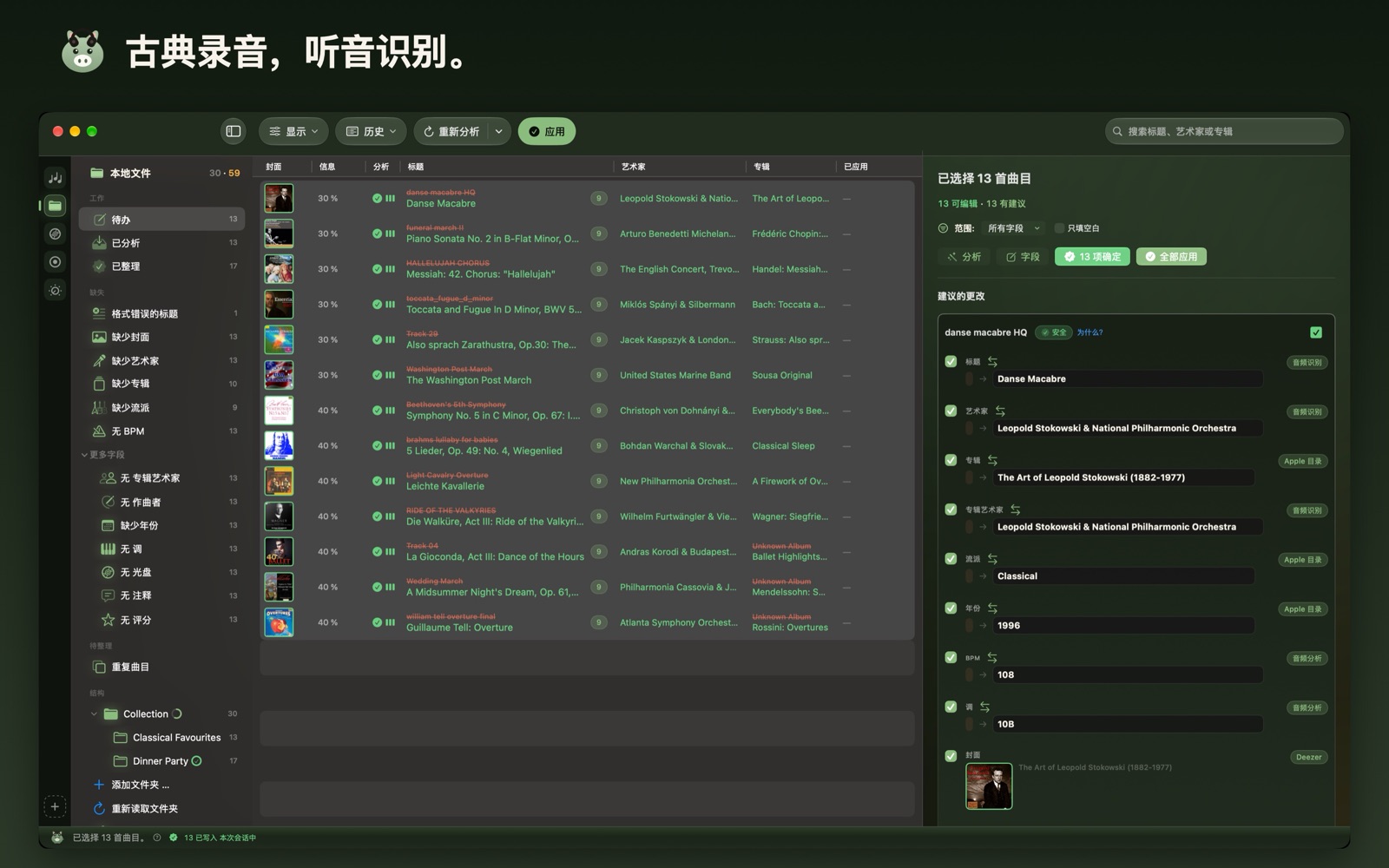Select 已整理 in sidebar
1389x868 pixels.
tap(161, 266)
